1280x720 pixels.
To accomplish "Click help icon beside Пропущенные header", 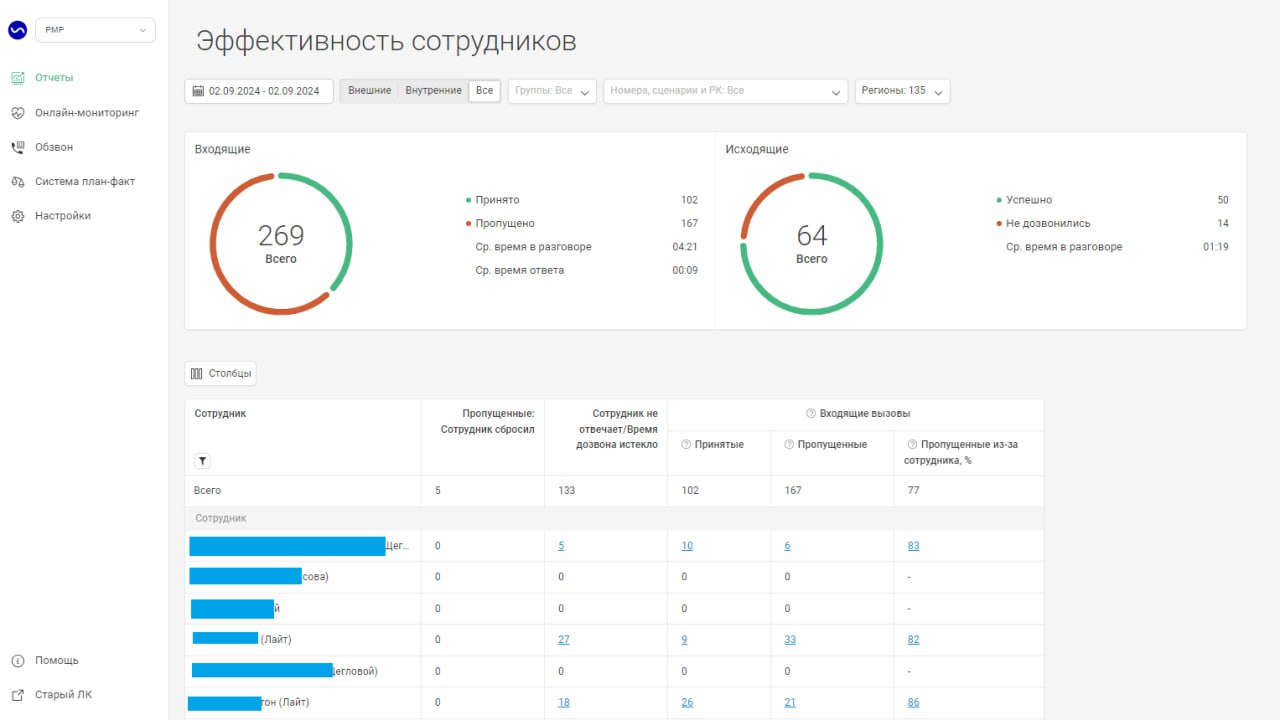I will click(789, 445).
